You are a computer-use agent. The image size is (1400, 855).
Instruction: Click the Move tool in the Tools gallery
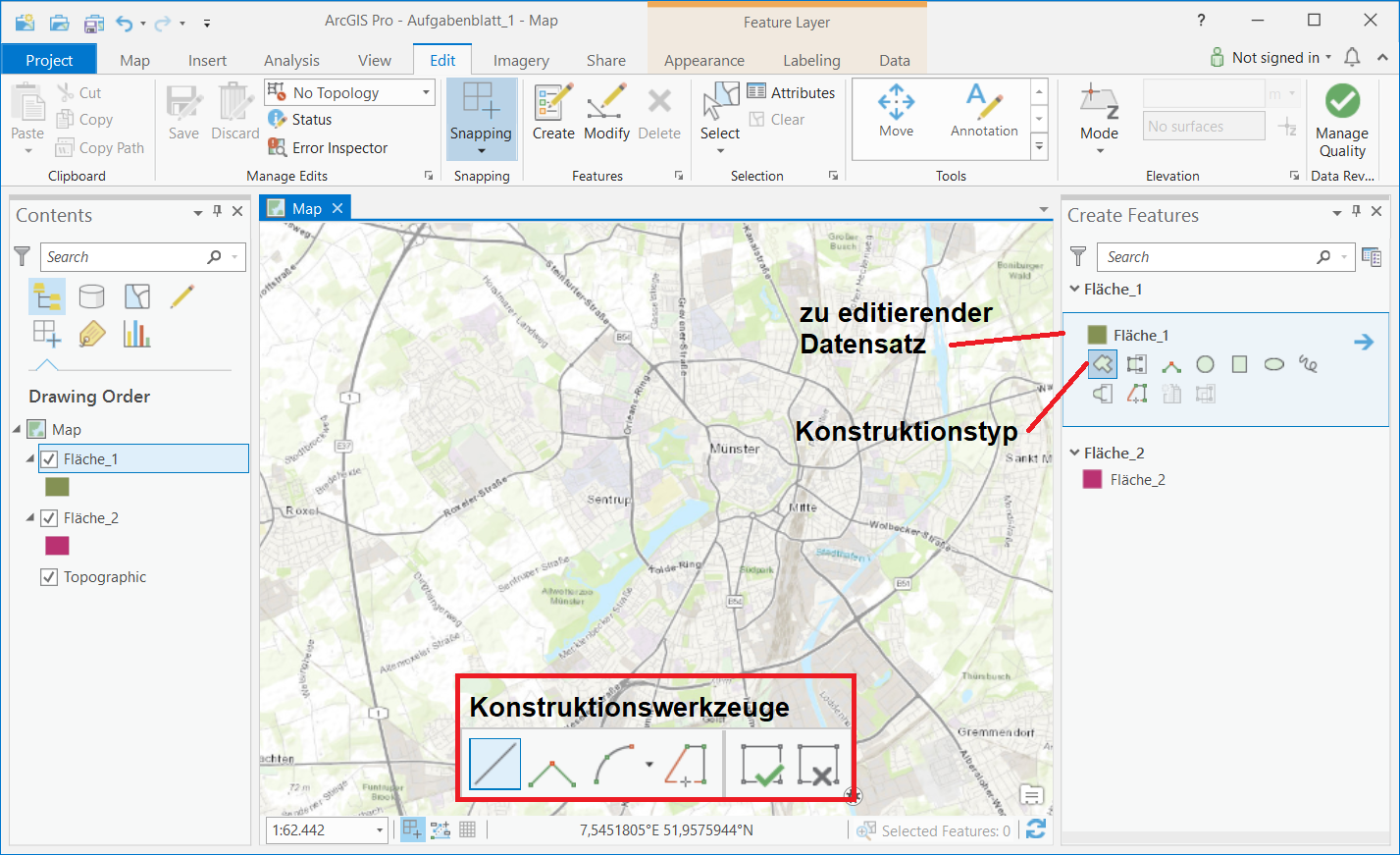(896, 112)
